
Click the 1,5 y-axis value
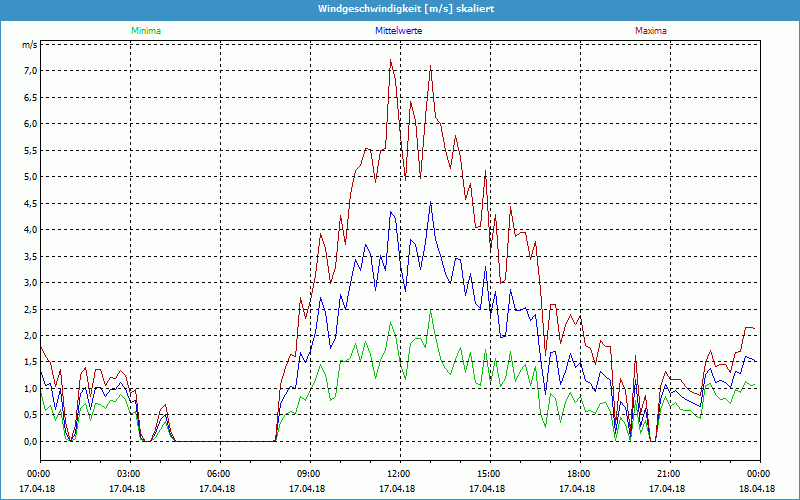tap(31, 362)
